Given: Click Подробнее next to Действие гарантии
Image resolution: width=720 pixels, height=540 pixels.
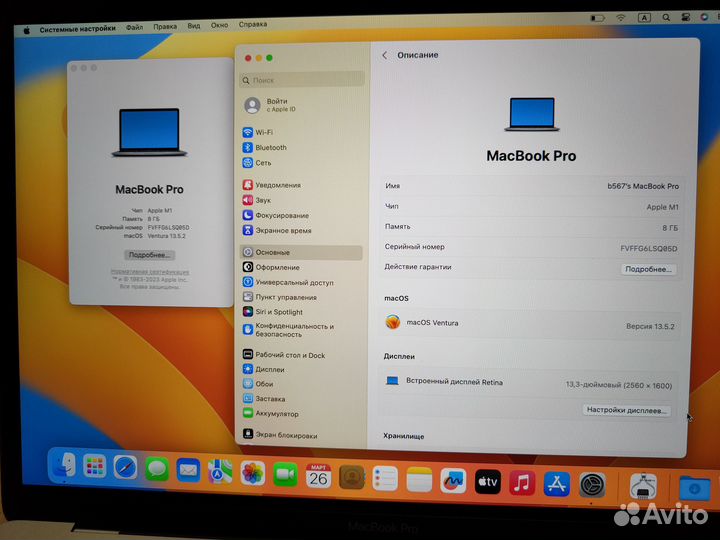Looking at the screenshot, I should [x=648, y=269].
